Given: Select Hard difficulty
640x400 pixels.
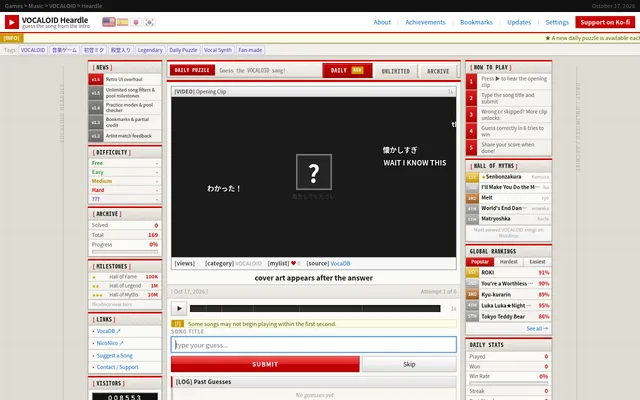Looking at the screenshot, I should (125, 190).
